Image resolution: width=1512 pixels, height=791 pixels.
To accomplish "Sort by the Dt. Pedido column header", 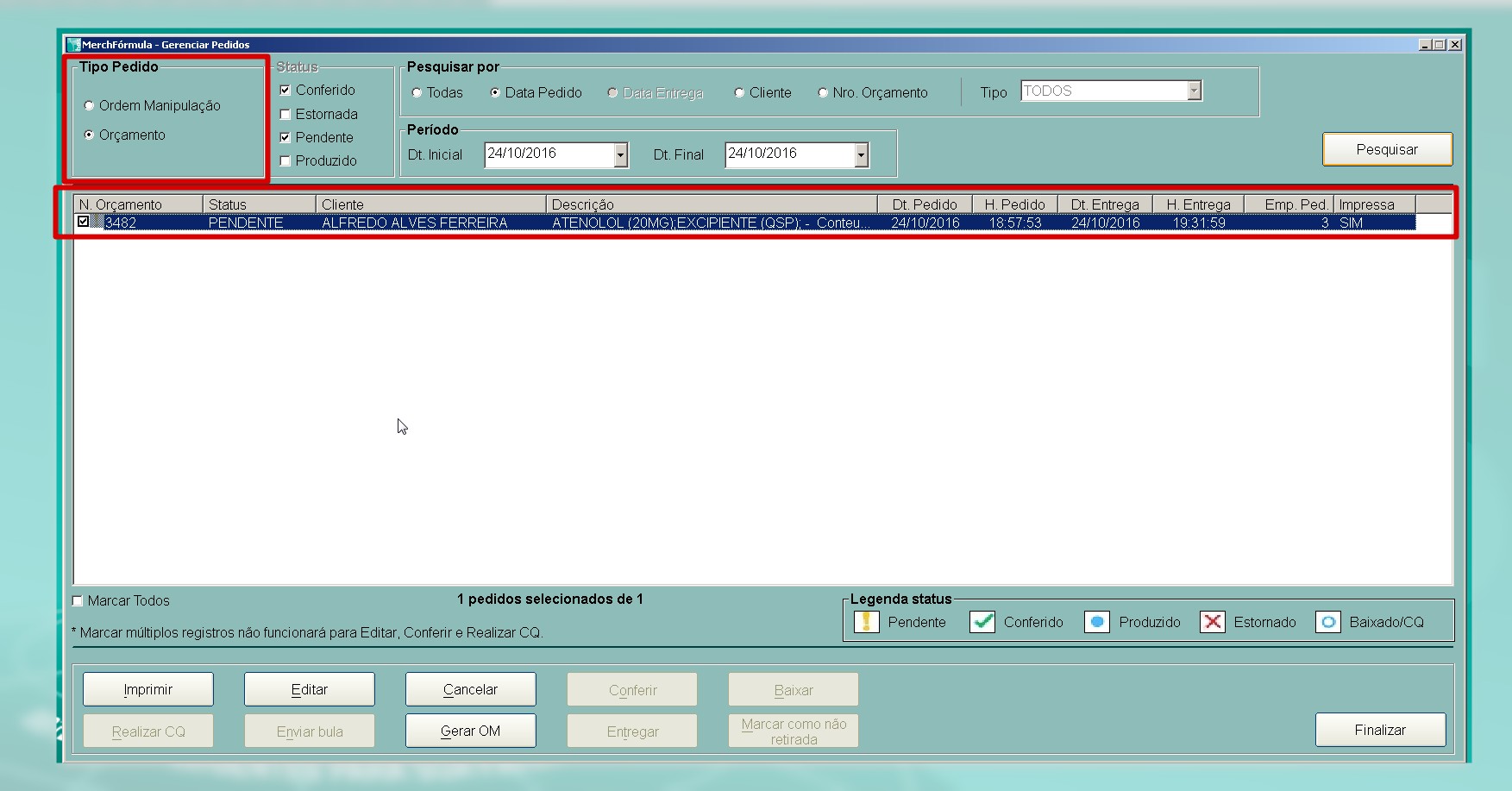I will coord(925,204).
